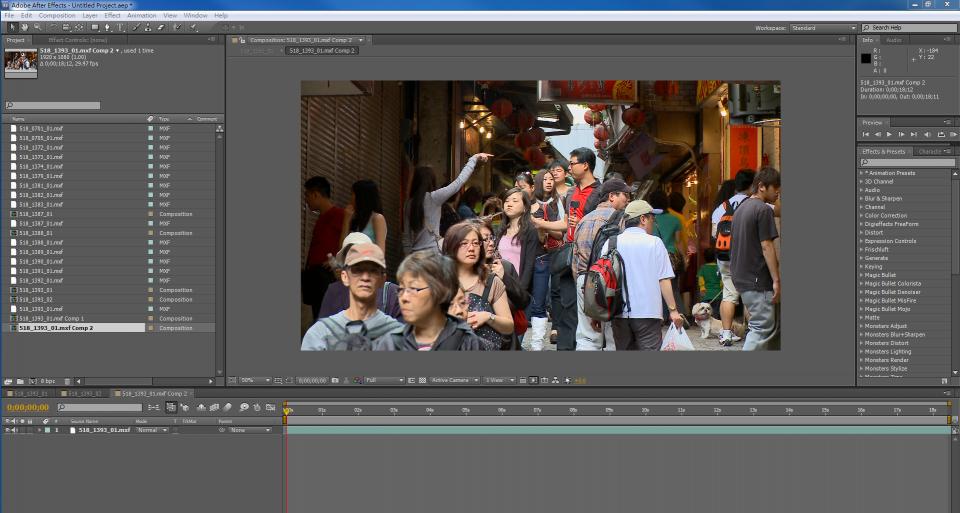
Task: Open the Composition menu
Action: coord(57,15)
